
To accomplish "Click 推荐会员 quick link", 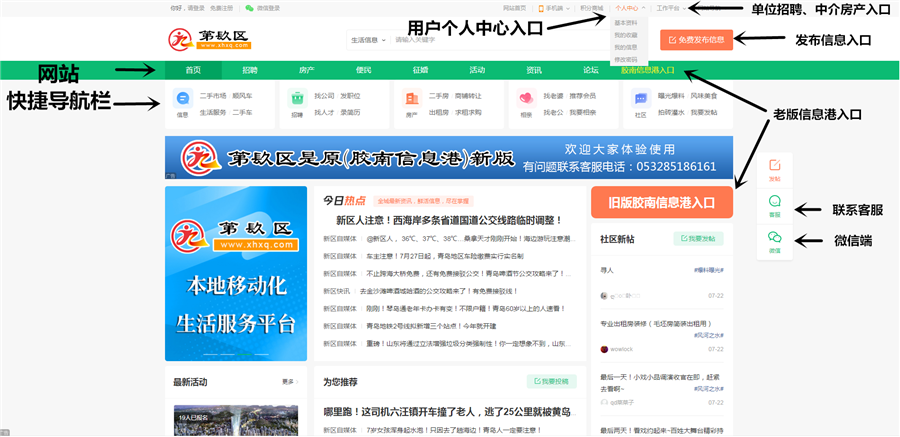I will click(x=583, y=95).
